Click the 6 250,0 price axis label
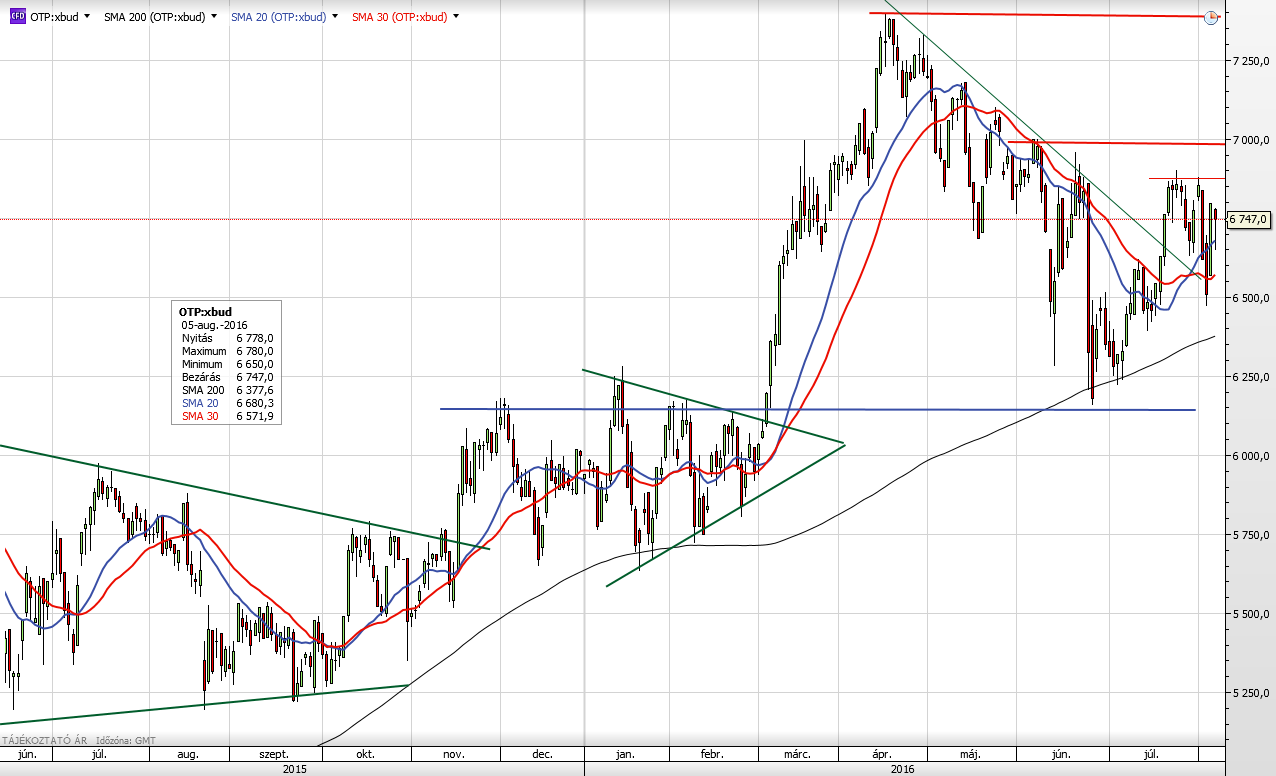This screenshot has height=776, width=1276. pos(1250,377)
